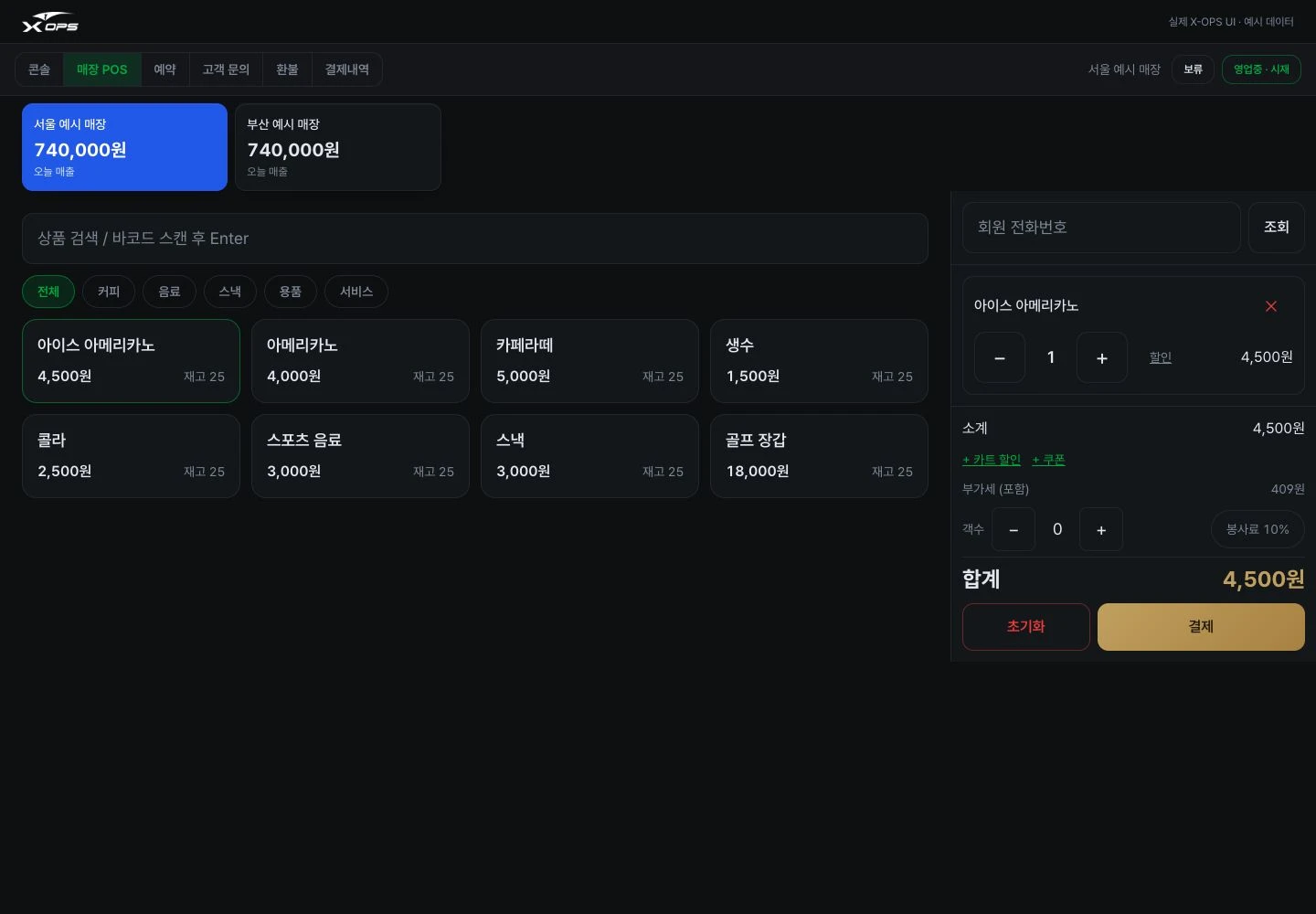1316x914 pixels.
Task: Click the 조회 lookup button
Action: pos(1277,228)
